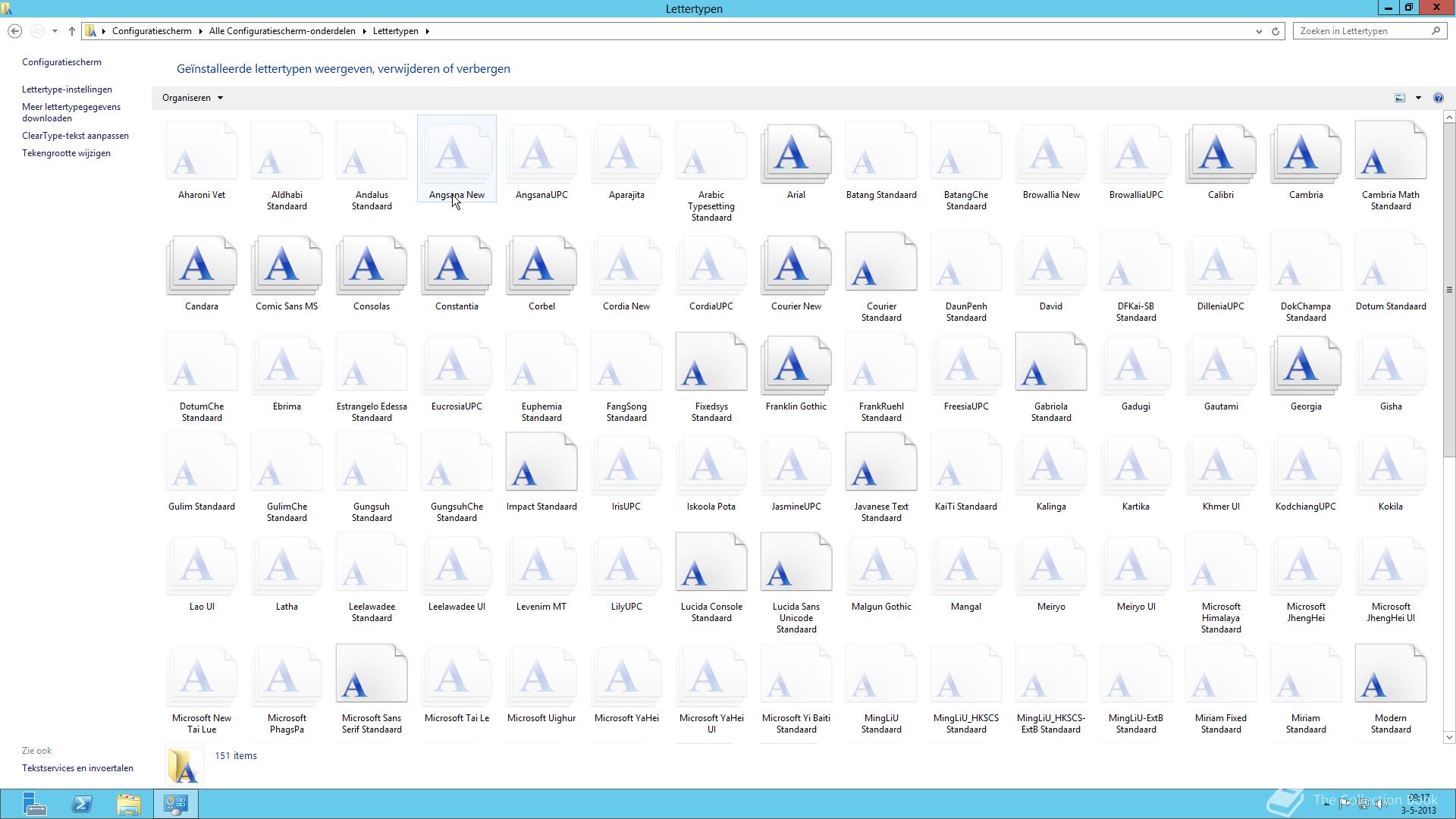Select the Courier Standaard font
Image resolution: width=1456 pixels, height=819 pixels.
click(881, 277)
